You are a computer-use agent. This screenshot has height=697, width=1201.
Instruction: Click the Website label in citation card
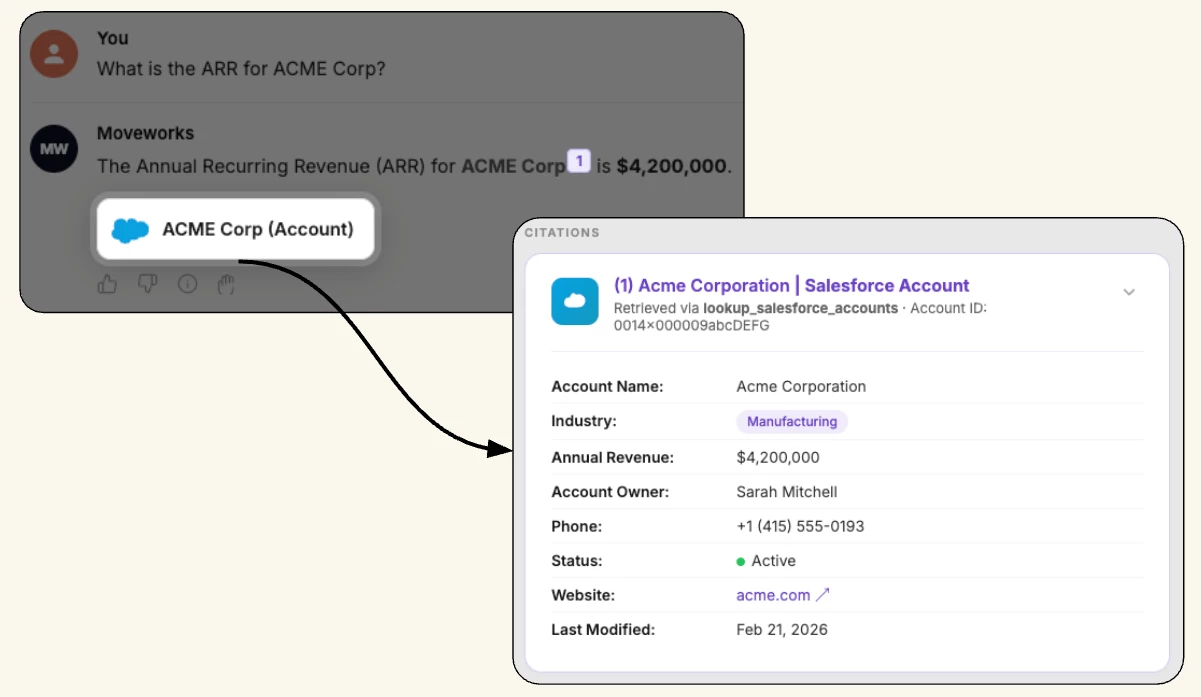click(581, 595)
